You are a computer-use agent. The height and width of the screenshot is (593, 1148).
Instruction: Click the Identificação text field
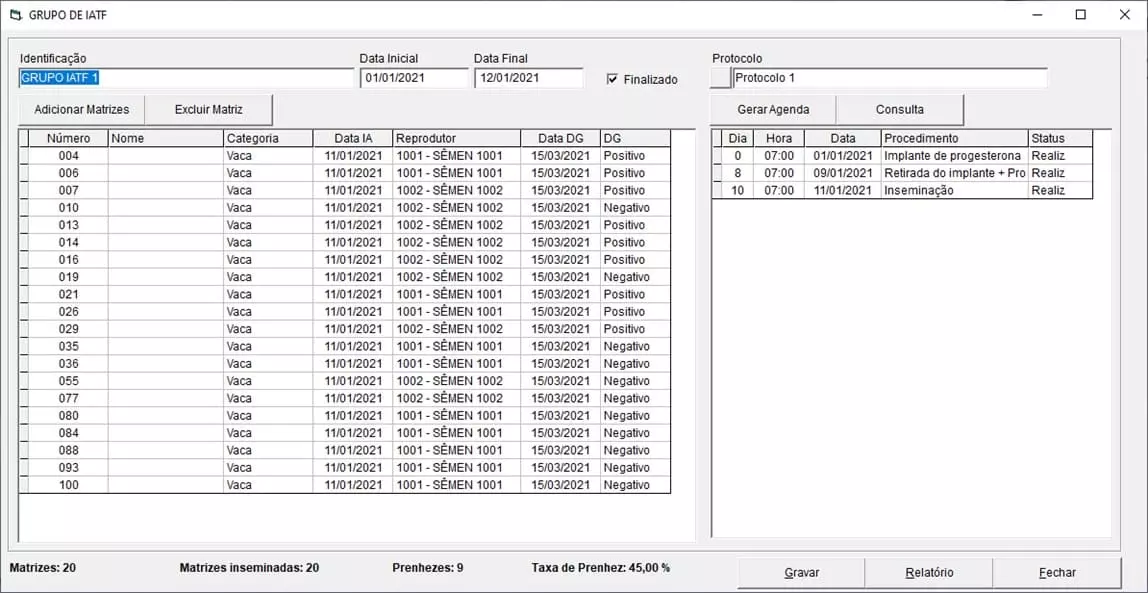click(x=186, y=78)
